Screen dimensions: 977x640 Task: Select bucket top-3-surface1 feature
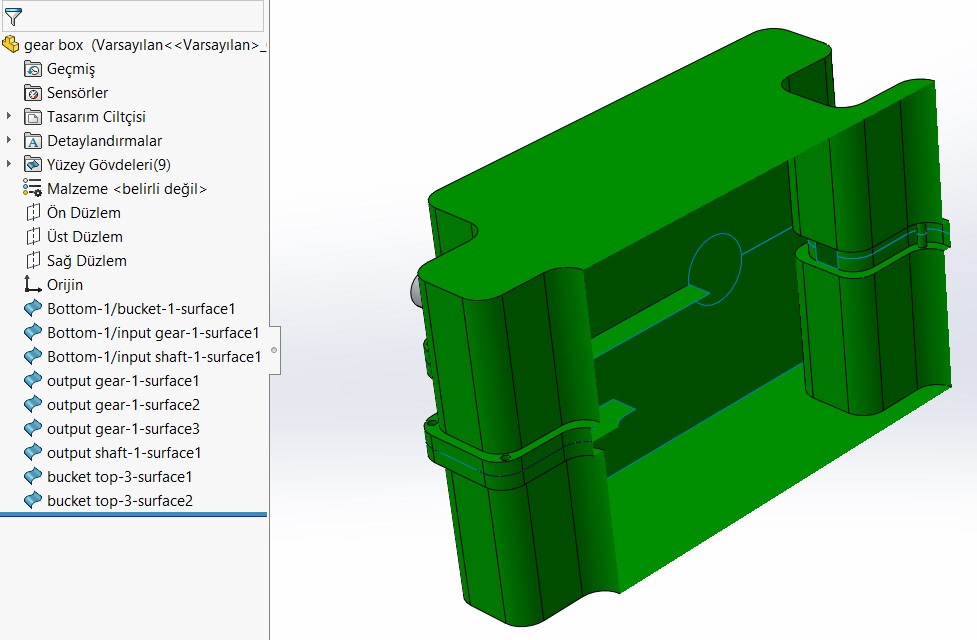coord(120,477)
